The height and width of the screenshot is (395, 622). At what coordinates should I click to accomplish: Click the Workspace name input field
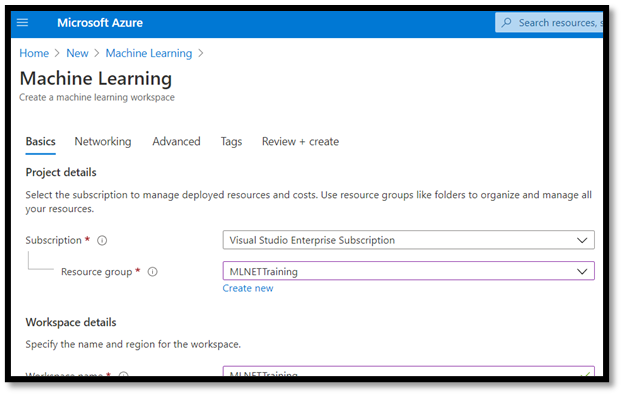[409, 371]
